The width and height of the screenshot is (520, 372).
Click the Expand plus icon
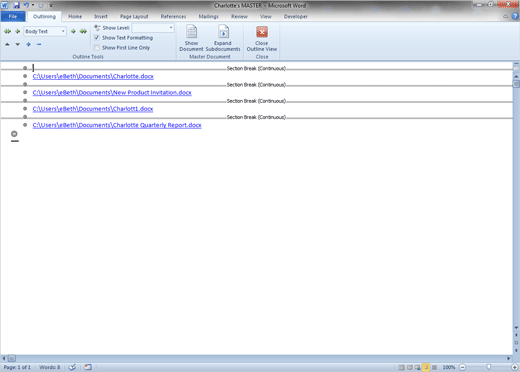[x=28, y=44]
